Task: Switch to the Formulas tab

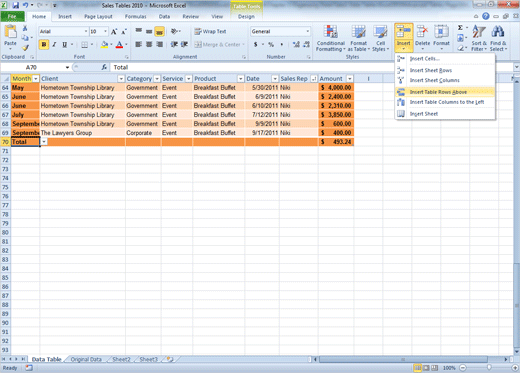Action: pos(135,16)
